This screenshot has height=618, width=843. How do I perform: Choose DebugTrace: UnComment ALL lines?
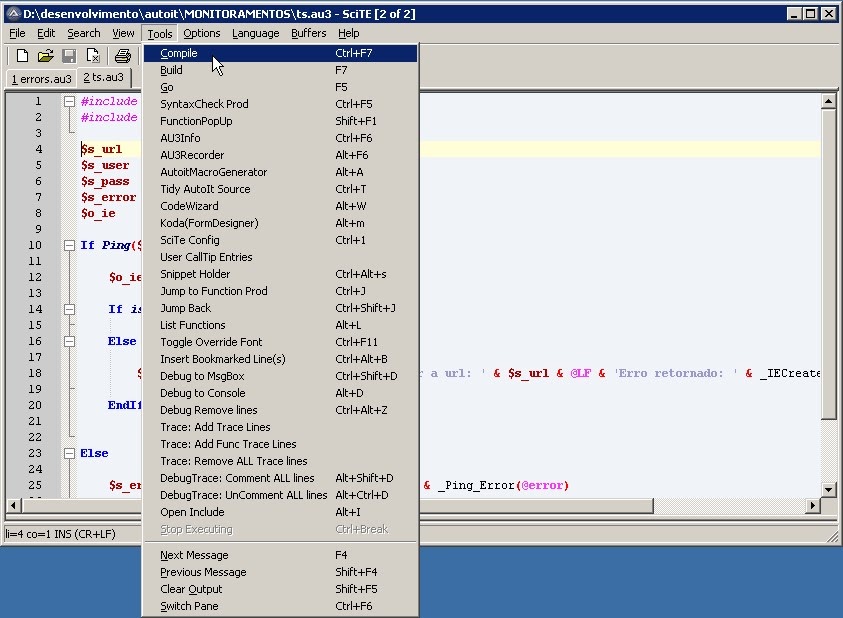click(x=280, y=495)
